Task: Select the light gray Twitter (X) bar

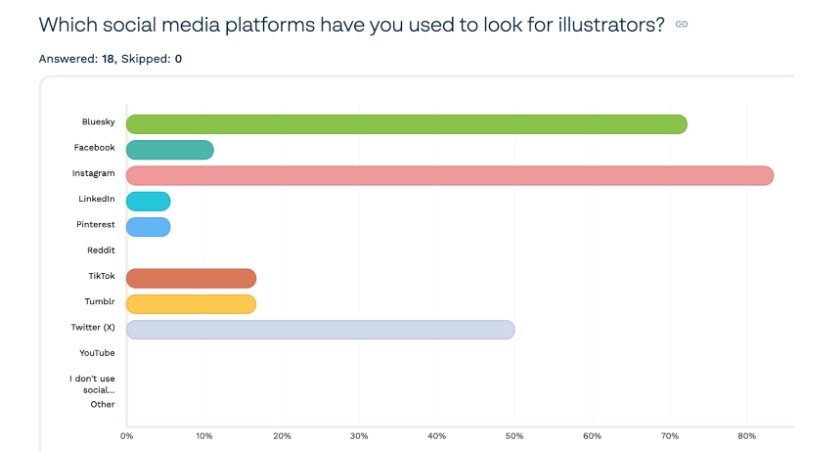Action: 320,330
